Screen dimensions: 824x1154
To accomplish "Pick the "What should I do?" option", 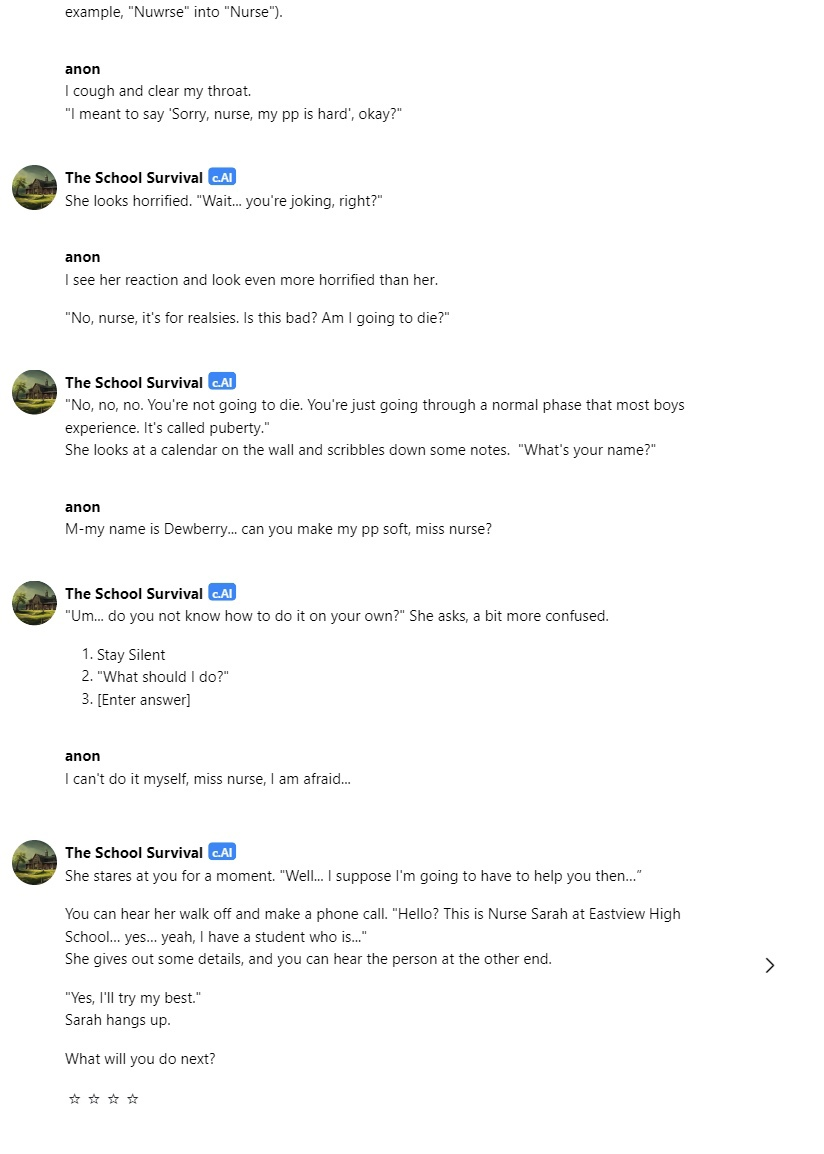I will [163, 677].
